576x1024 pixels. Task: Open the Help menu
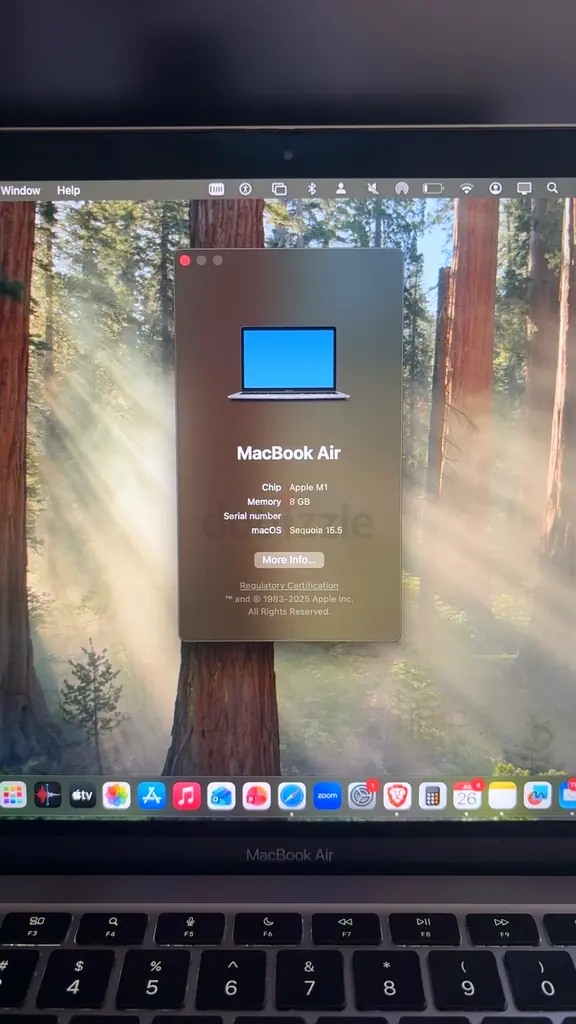coord(69,190)
